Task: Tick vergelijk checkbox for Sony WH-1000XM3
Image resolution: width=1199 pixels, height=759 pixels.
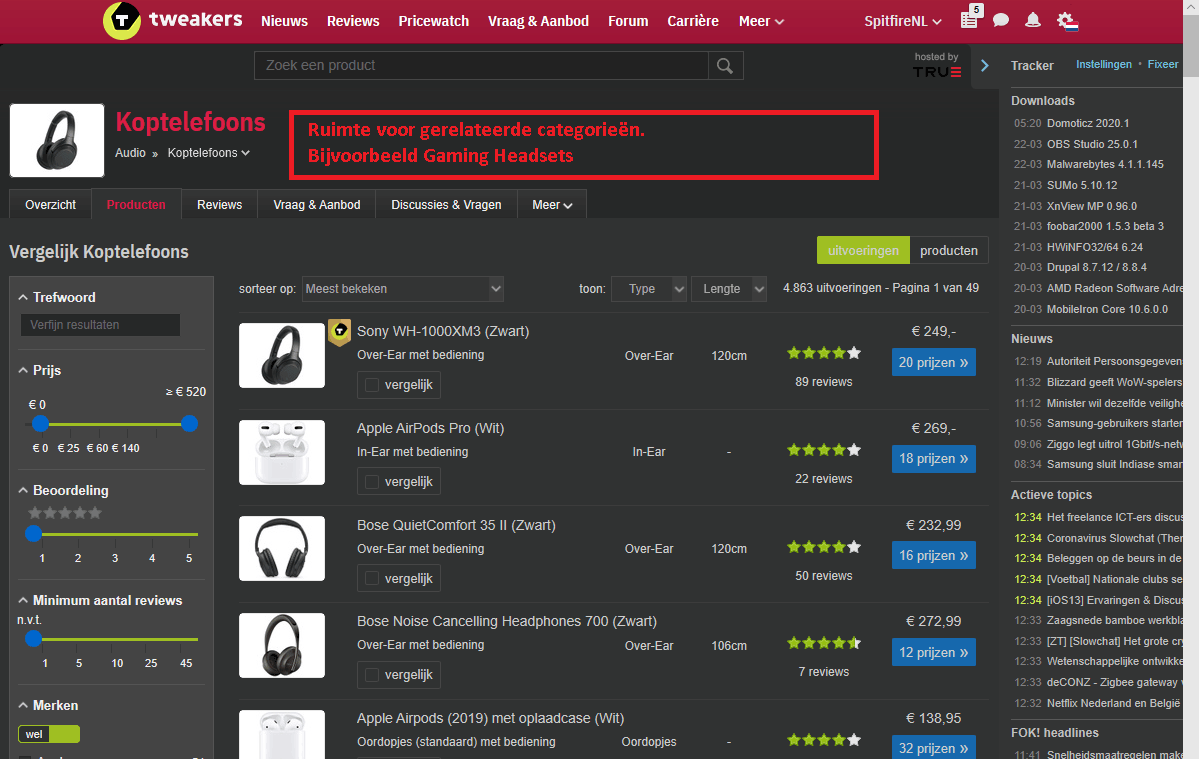Action: (x=372, y=385)
